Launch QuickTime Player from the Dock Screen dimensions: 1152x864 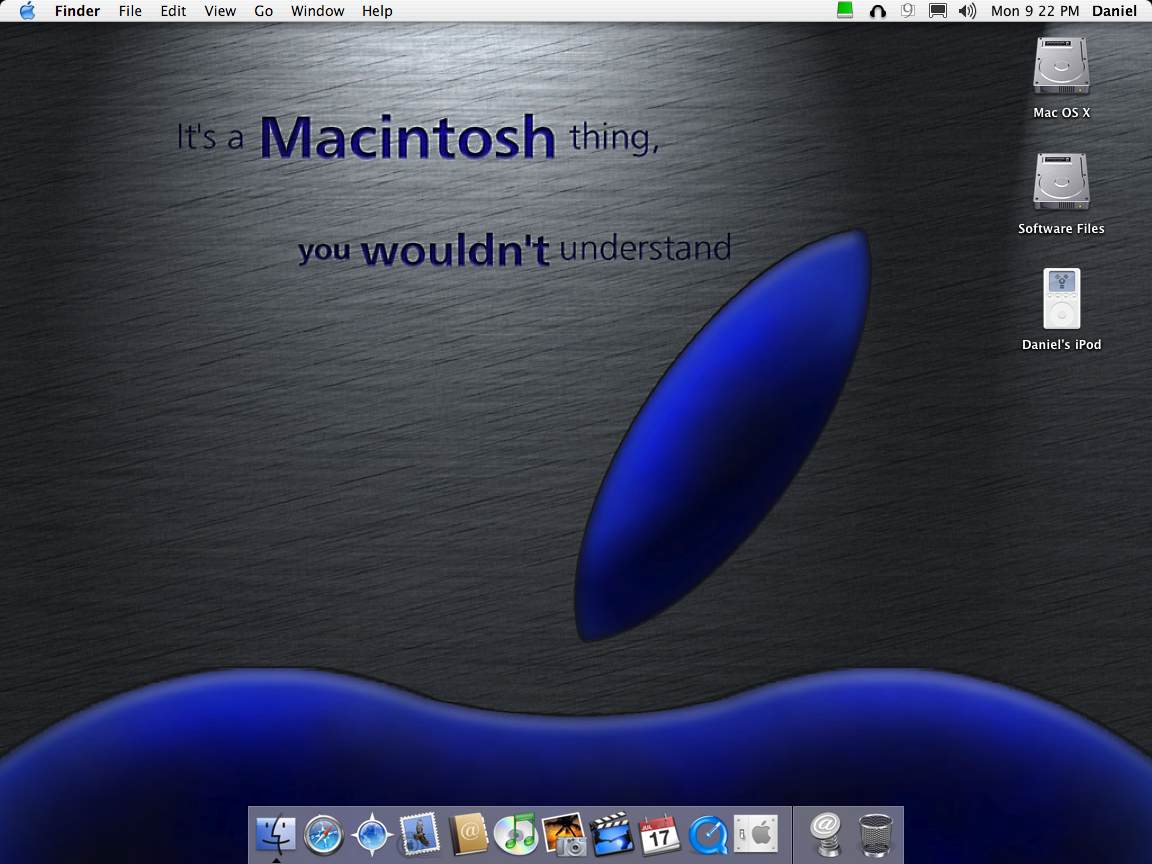[x=708, y=835]
